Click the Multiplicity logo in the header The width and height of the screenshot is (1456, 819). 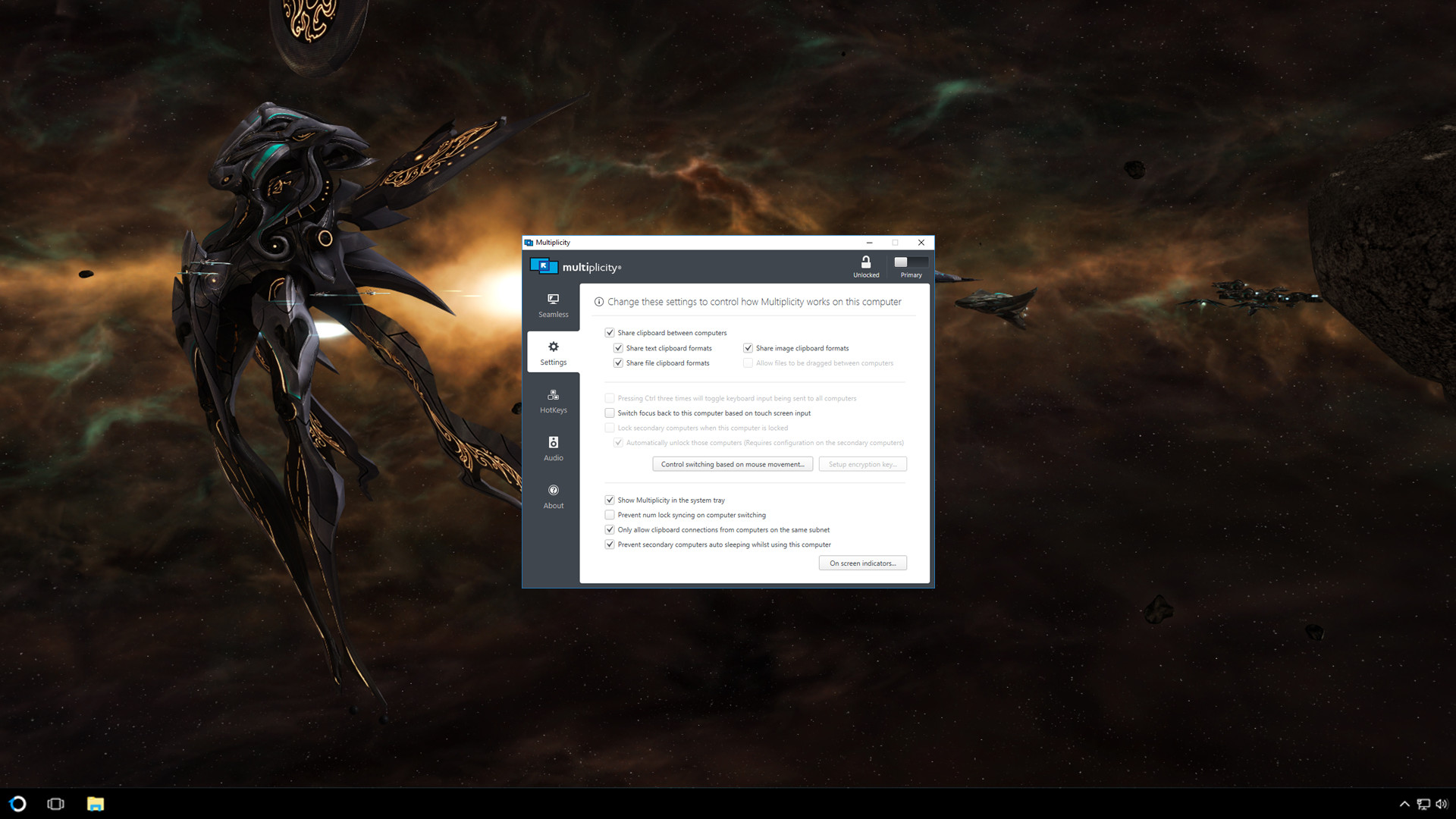tap(544, 266)
